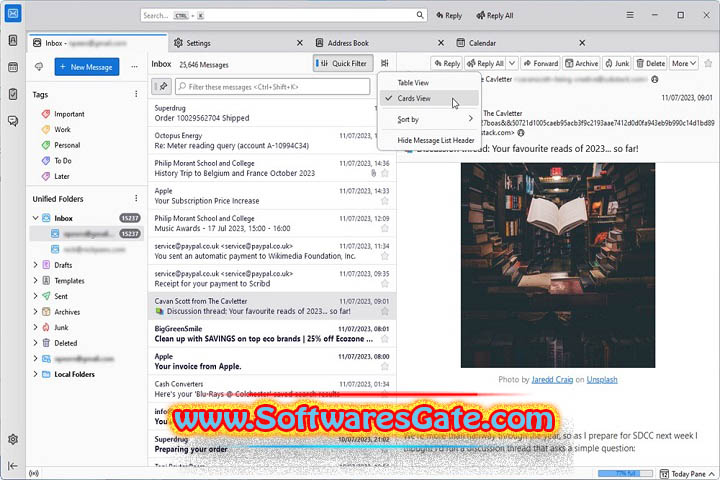Archive the open message
Image resolution: width=720 pixels, height=480 pixels.
[x=581, y=63]
